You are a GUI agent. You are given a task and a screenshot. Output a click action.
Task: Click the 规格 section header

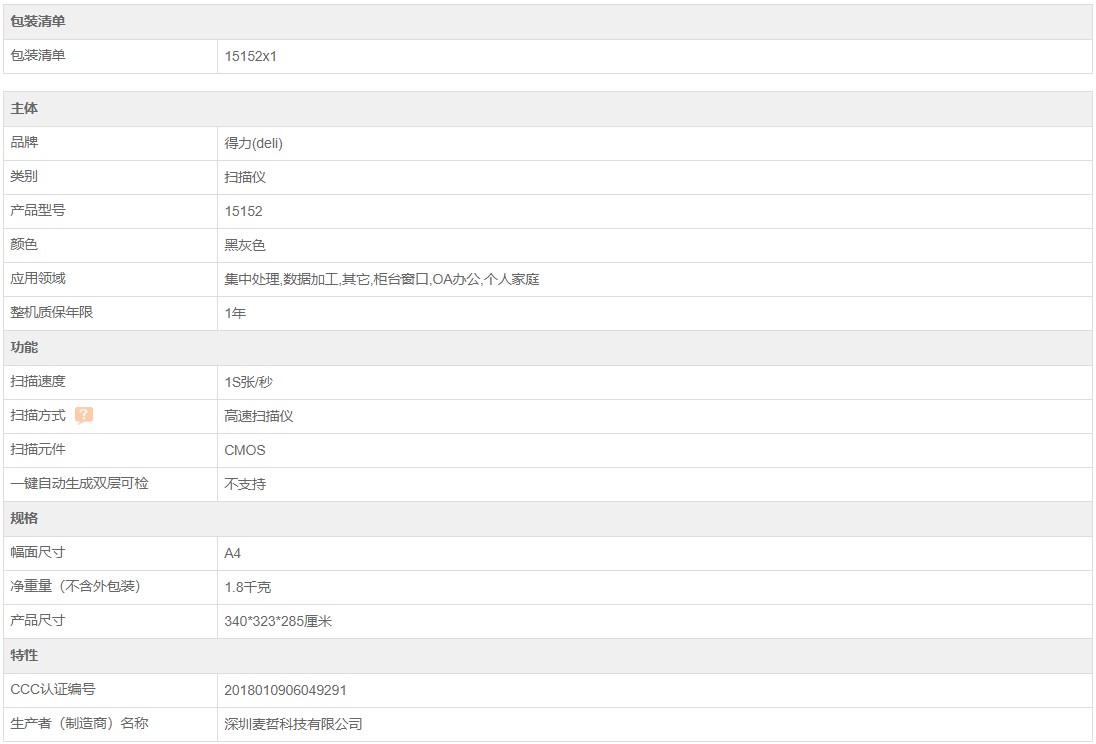point(24,519)
